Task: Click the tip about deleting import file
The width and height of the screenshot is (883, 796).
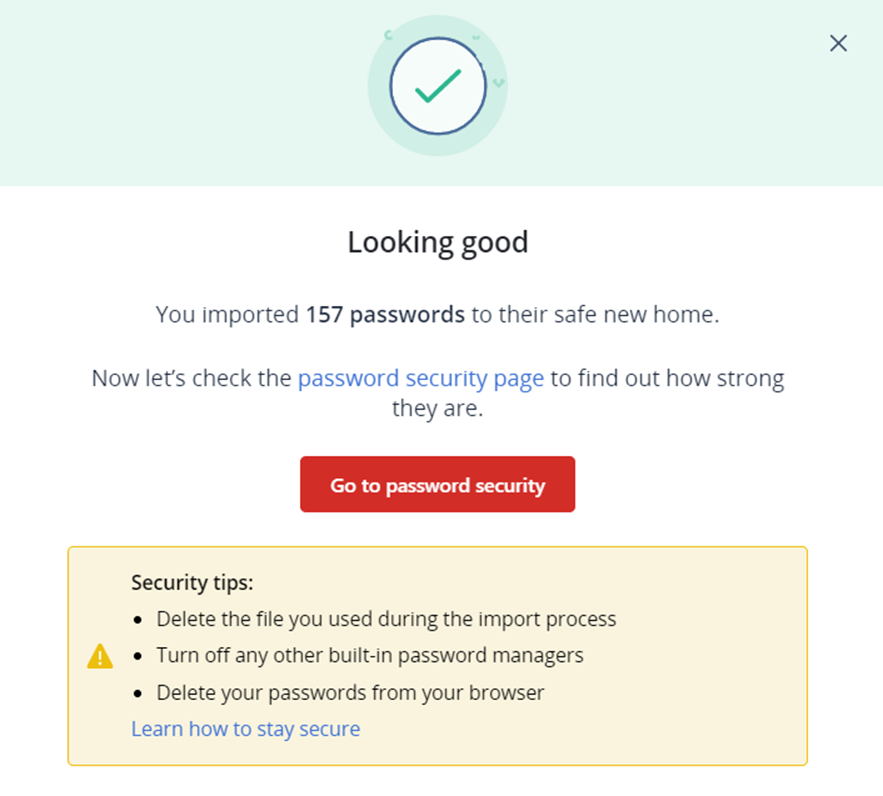Action: (386, 619)
